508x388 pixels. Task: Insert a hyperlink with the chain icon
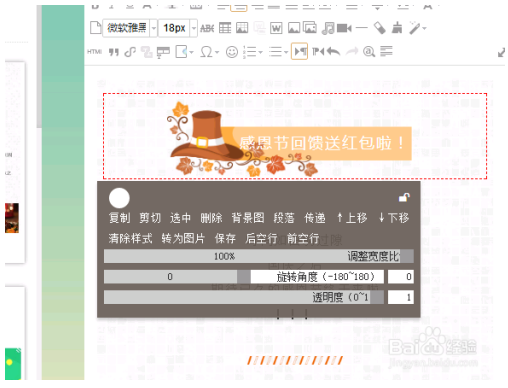click(x=130, y=52)
